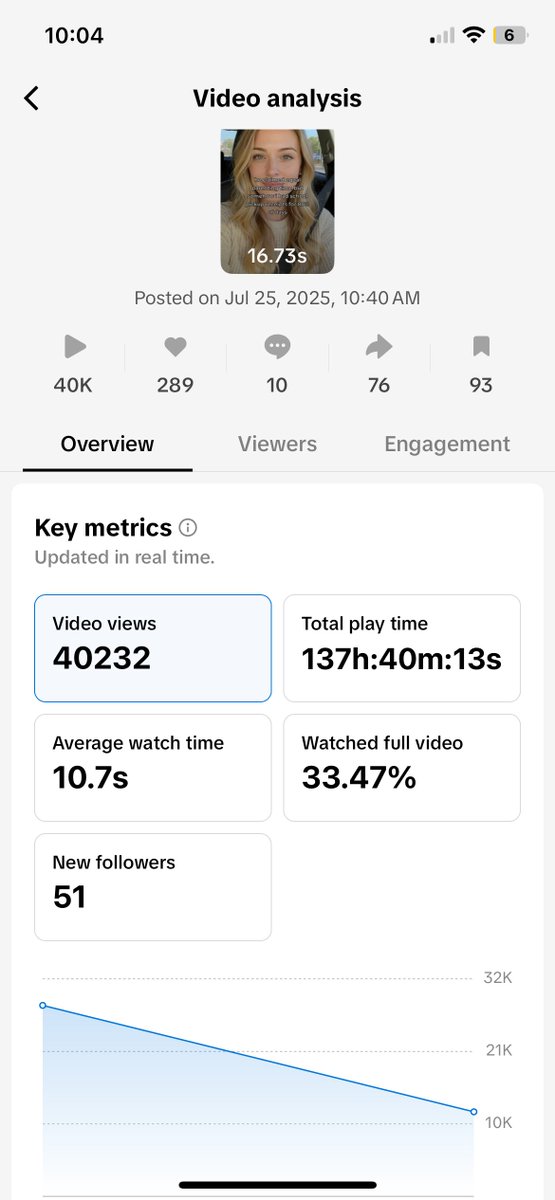The image size is (555, 1200).
Task: Tap the 21K axis label
Action: pyautogui.click(x=499, y=1050)
